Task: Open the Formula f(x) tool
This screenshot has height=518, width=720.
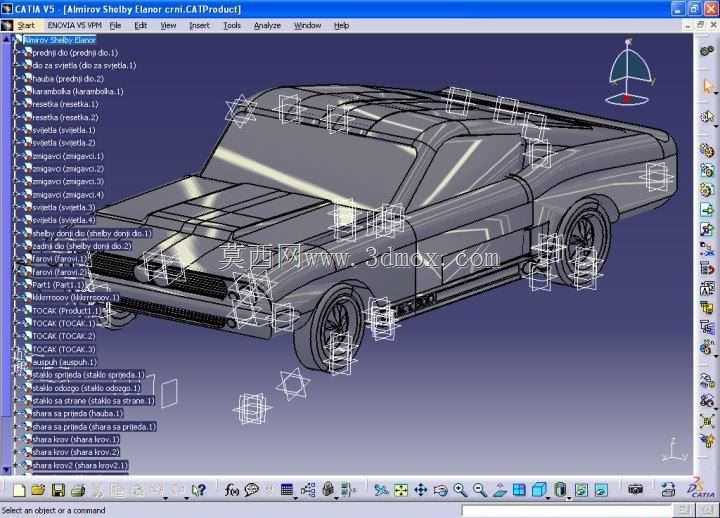Action: (x=231, y=490)
